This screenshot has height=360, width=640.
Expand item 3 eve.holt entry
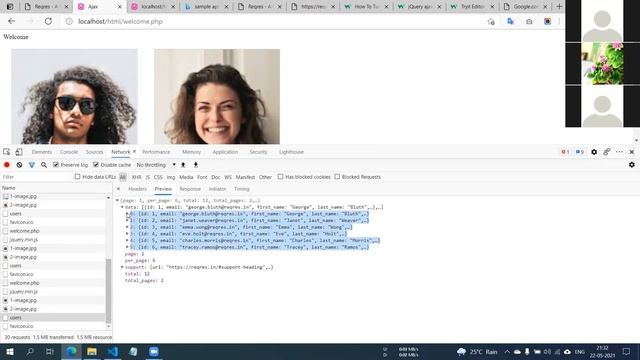click(127, 234)
